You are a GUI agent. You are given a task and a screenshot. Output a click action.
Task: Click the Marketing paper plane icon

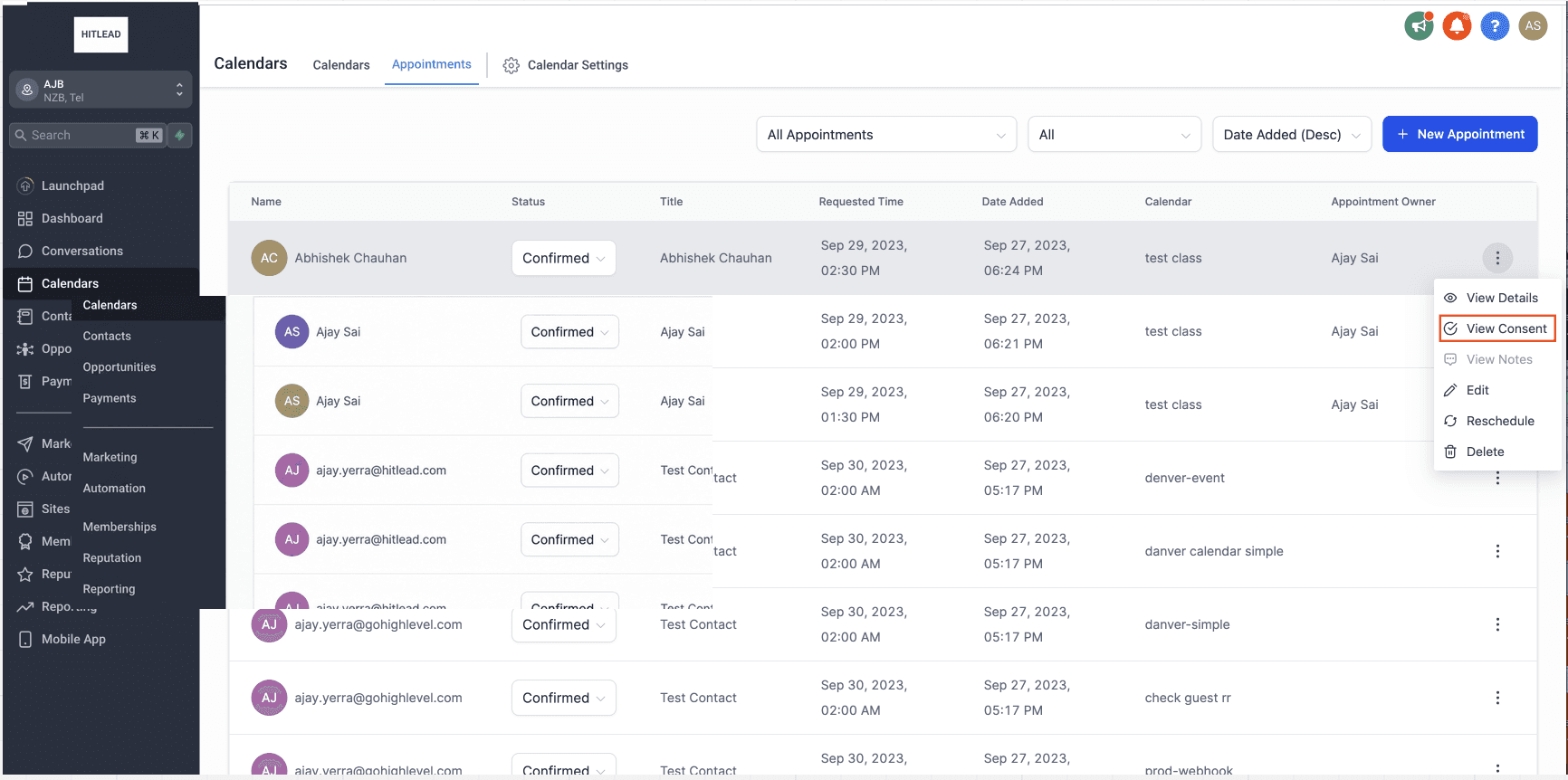[x=25, y=443]
